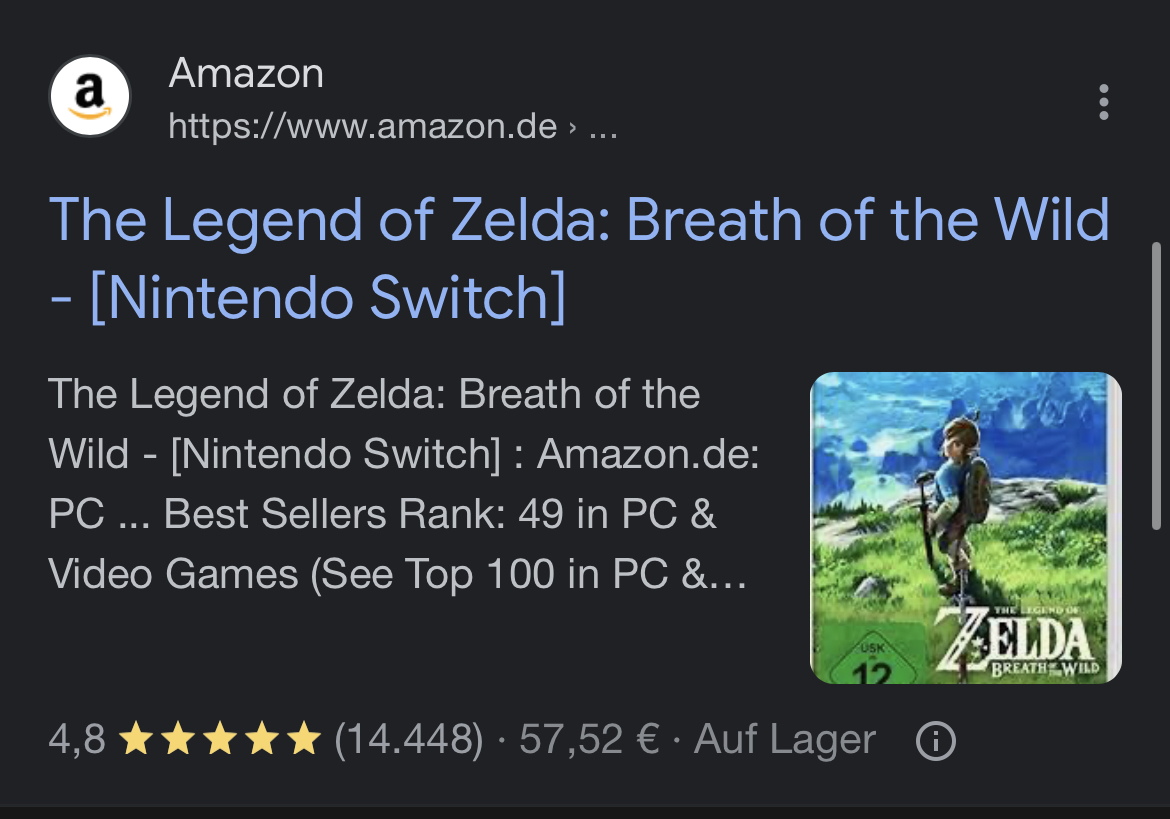Expand the URL breadcrumb ellipsis

[603, 128]
